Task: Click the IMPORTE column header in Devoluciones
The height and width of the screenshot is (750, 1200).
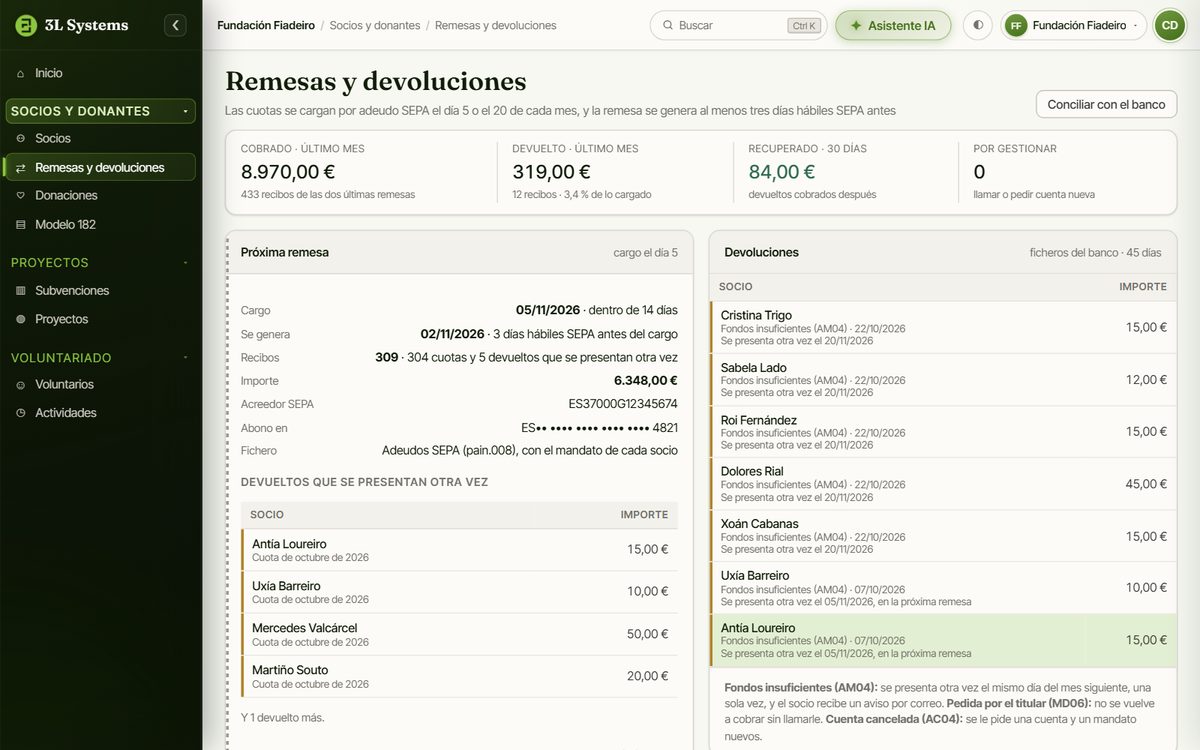Action: 1143,287
